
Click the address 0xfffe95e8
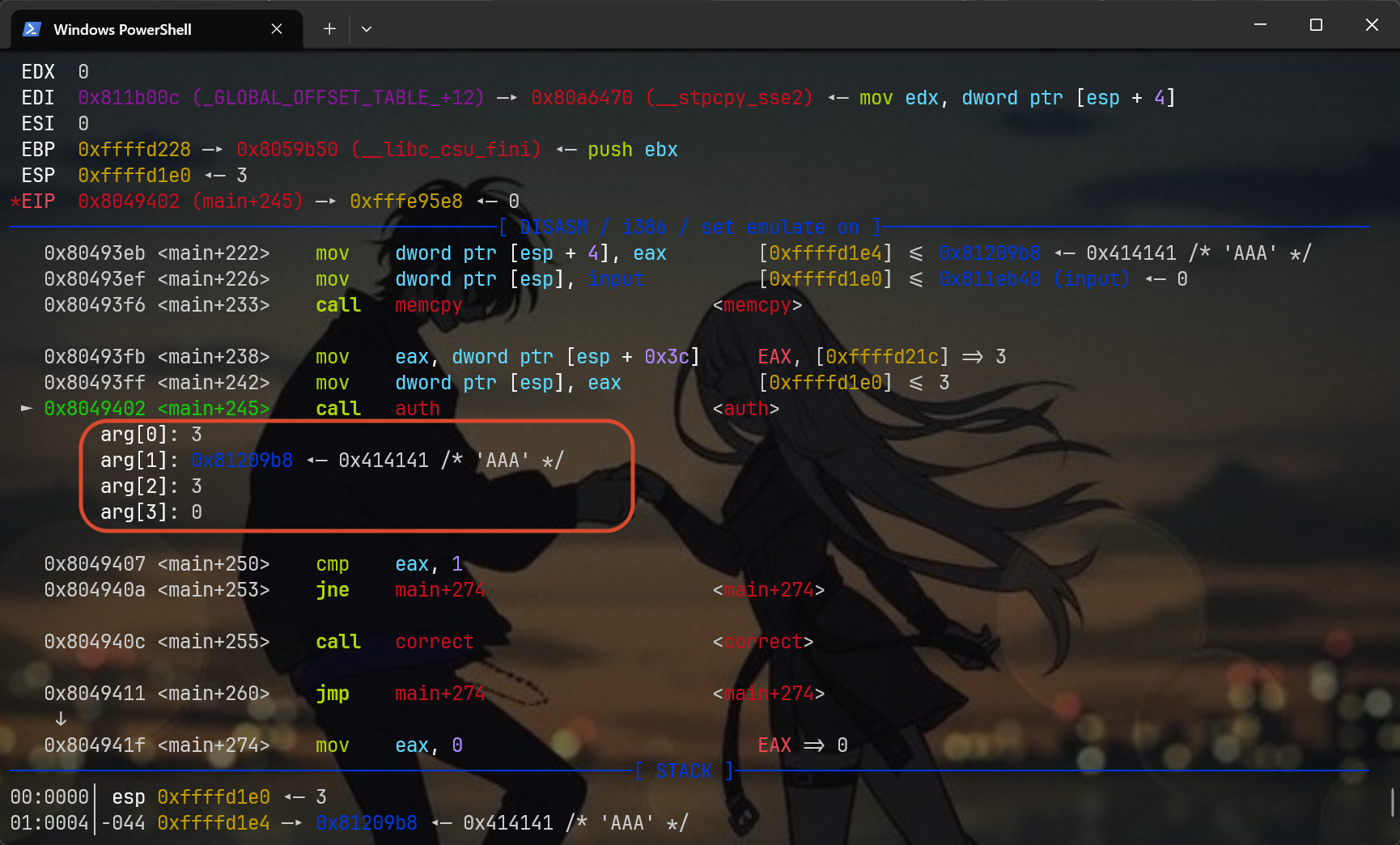pos(406,202)
